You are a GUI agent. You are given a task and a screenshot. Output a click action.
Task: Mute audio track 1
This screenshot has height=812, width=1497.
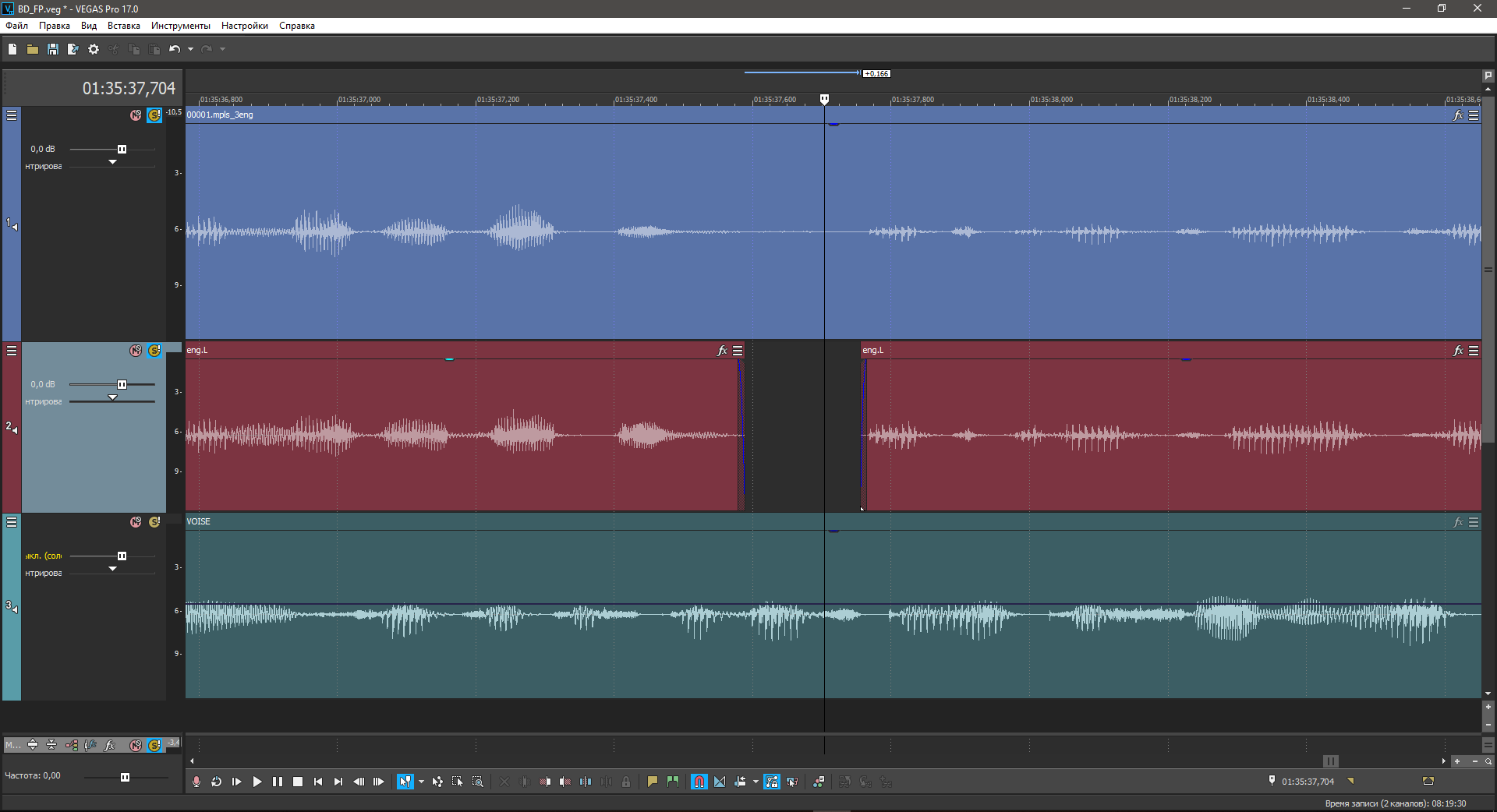pyautogui.click(x=136, y=115)
